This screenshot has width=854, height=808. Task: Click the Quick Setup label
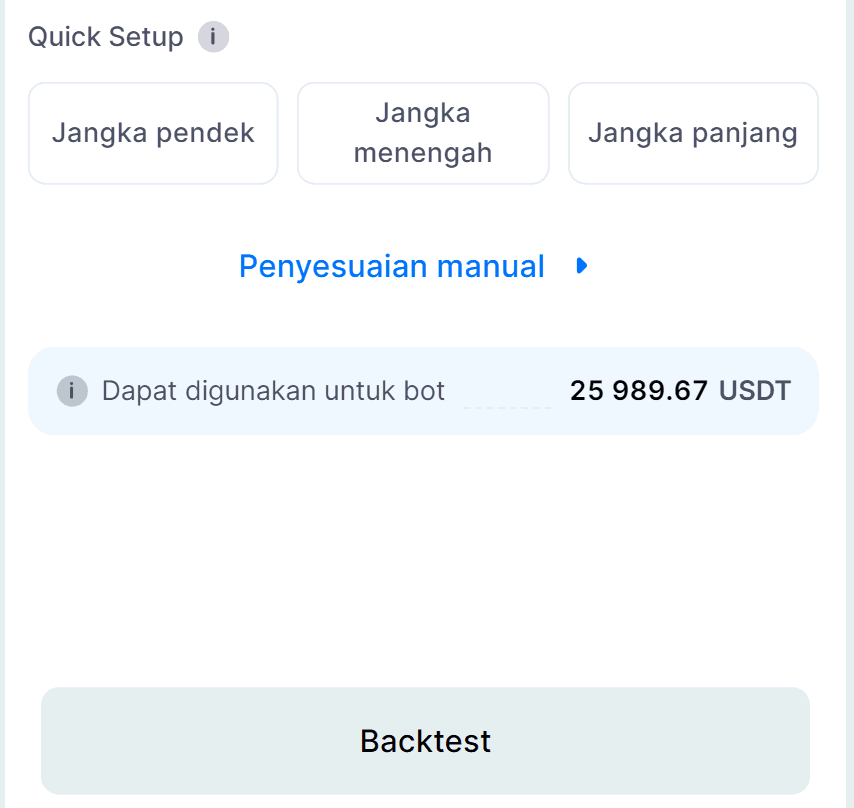(106, 38)
